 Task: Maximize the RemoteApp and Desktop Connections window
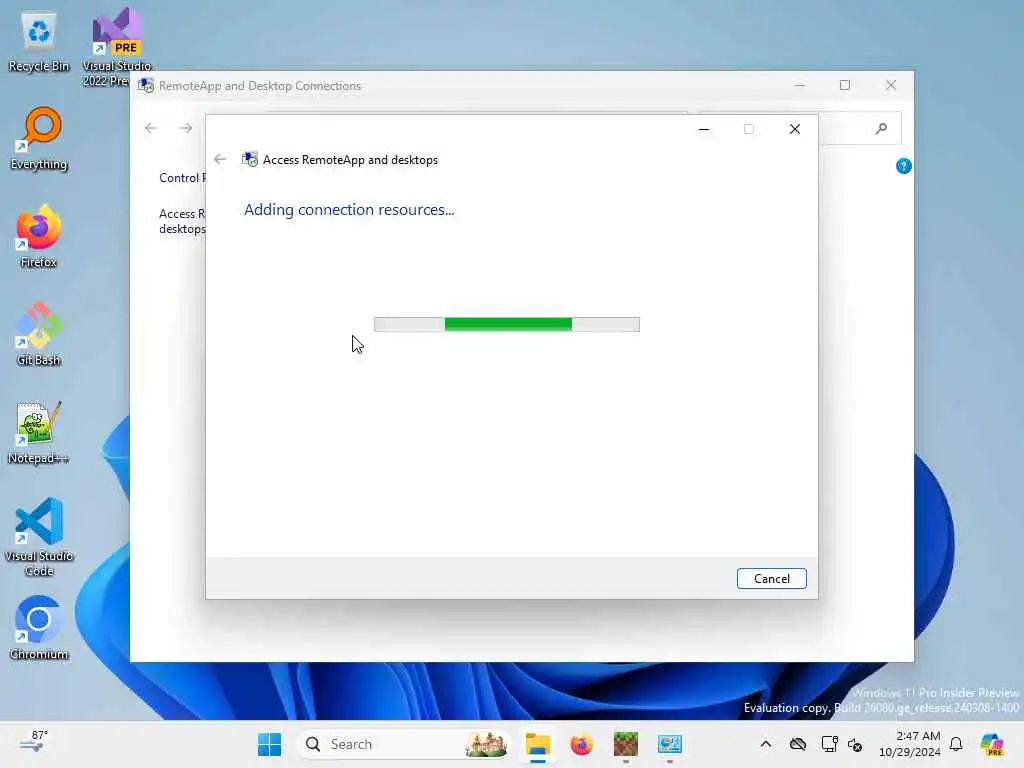[x=844, y=85]
